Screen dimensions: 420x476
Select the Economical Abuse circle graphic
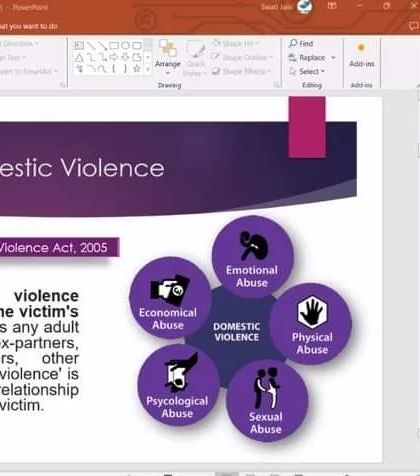point(170,298)
